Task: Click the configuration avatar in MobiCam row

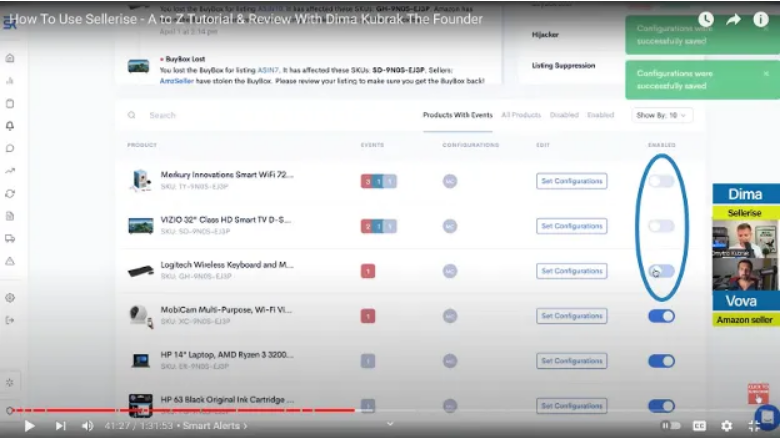Action: (450, 316)
